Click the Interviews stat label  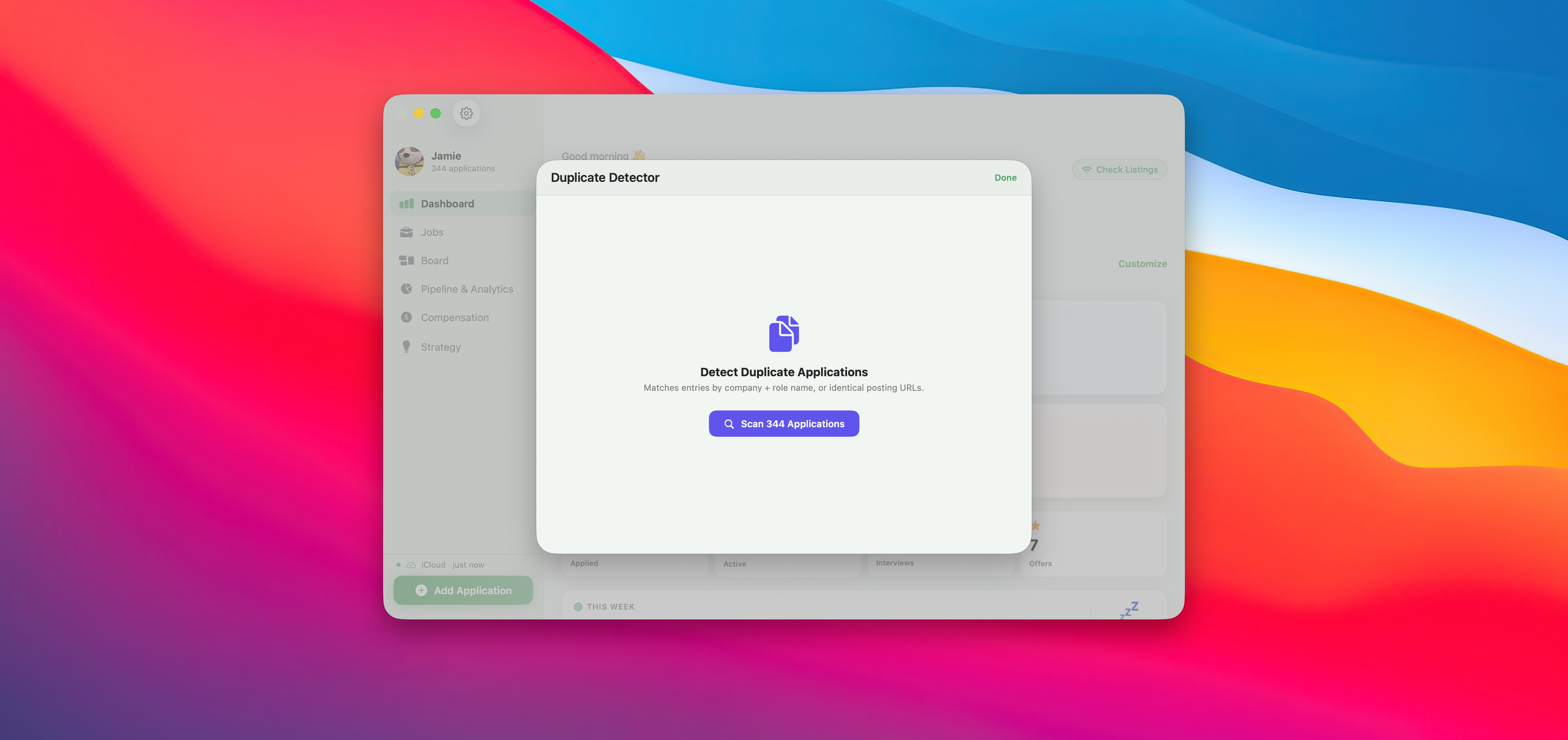click(x=894, y=563)
